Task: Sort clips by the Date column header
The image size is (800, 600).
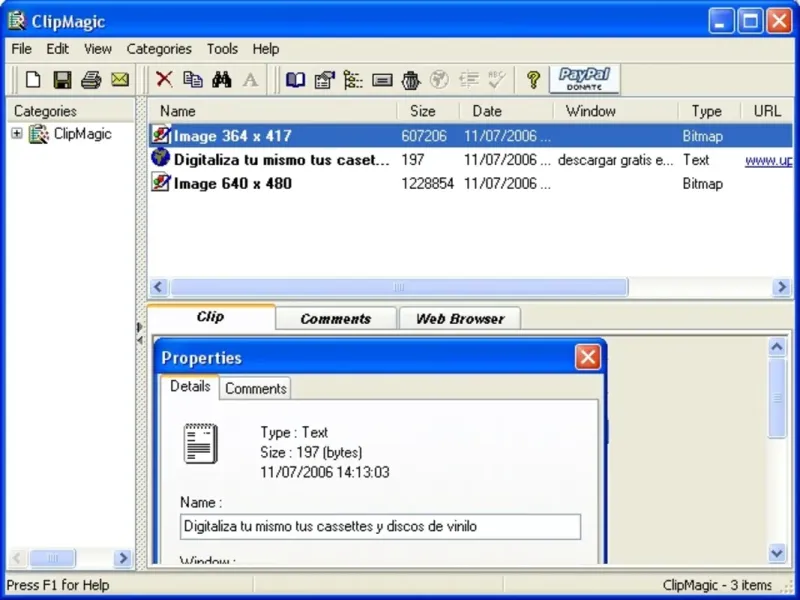Action: (506, 111)
